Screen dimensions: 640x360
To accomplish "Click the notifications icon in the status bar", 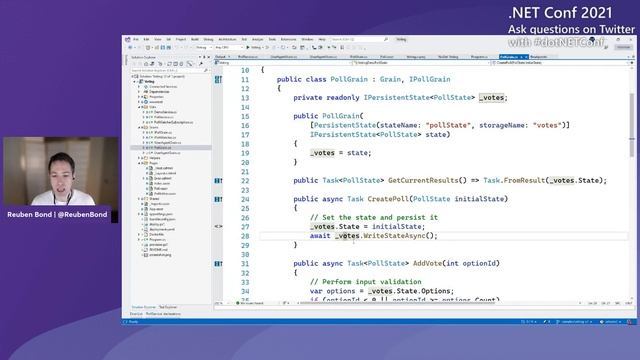I will click(630, 322).
